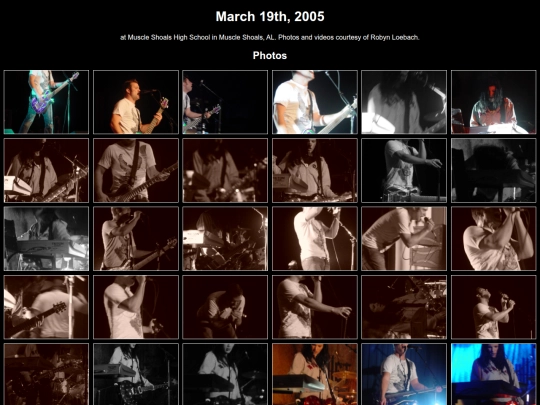
Task: Open bottom-row grayscale keyboardist with guitar photo
Action: point(136,374)
